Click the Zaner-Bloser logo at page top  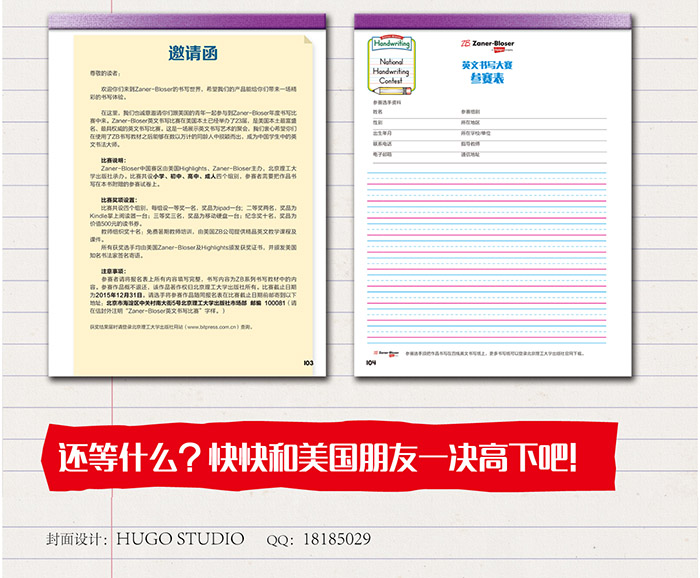click(x=488, y=45)
